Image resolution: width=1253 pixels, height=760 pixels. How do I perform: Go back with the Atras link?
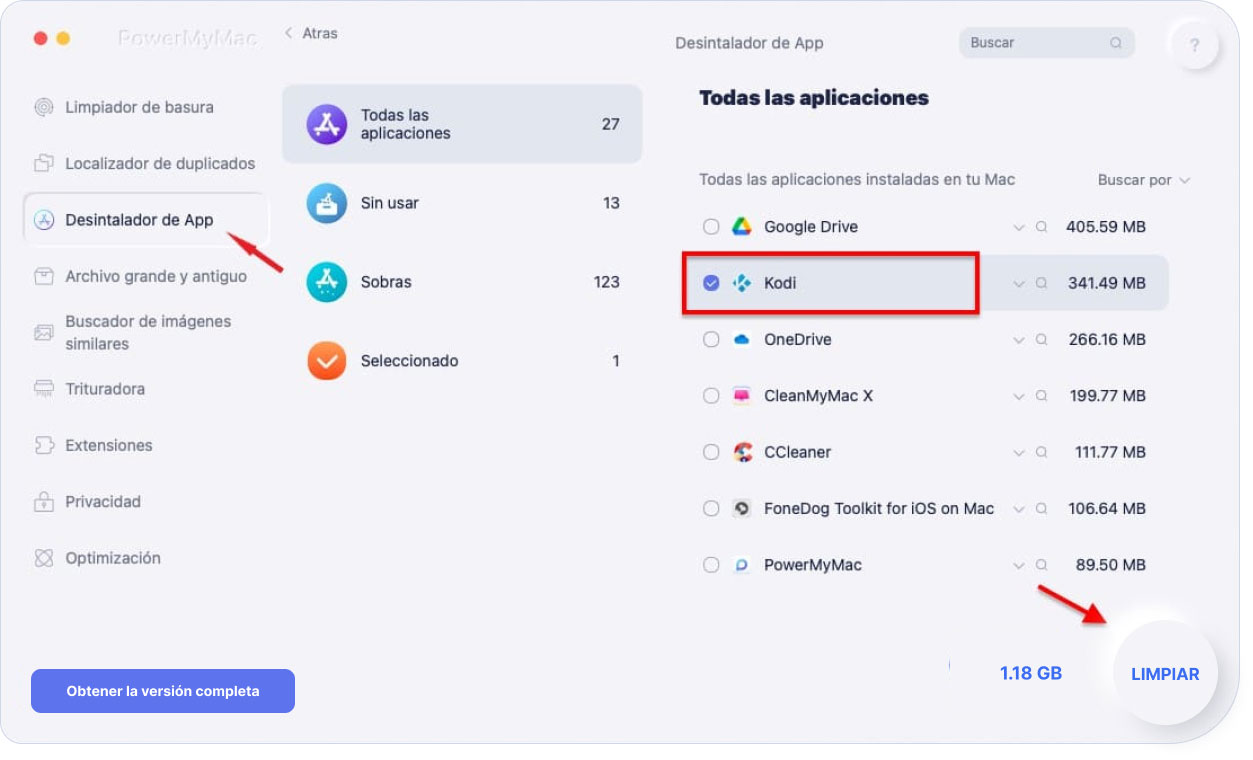(312, 33)
